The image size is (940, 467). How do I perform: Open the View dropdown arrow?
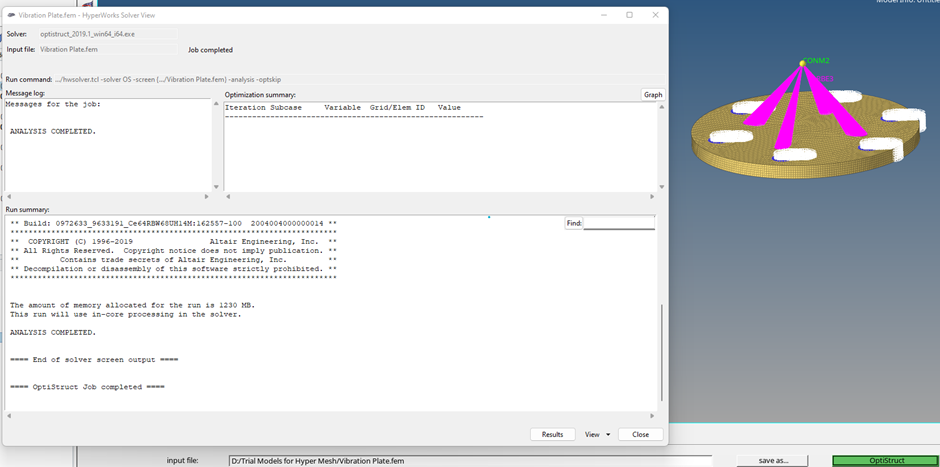click(608, 435)
